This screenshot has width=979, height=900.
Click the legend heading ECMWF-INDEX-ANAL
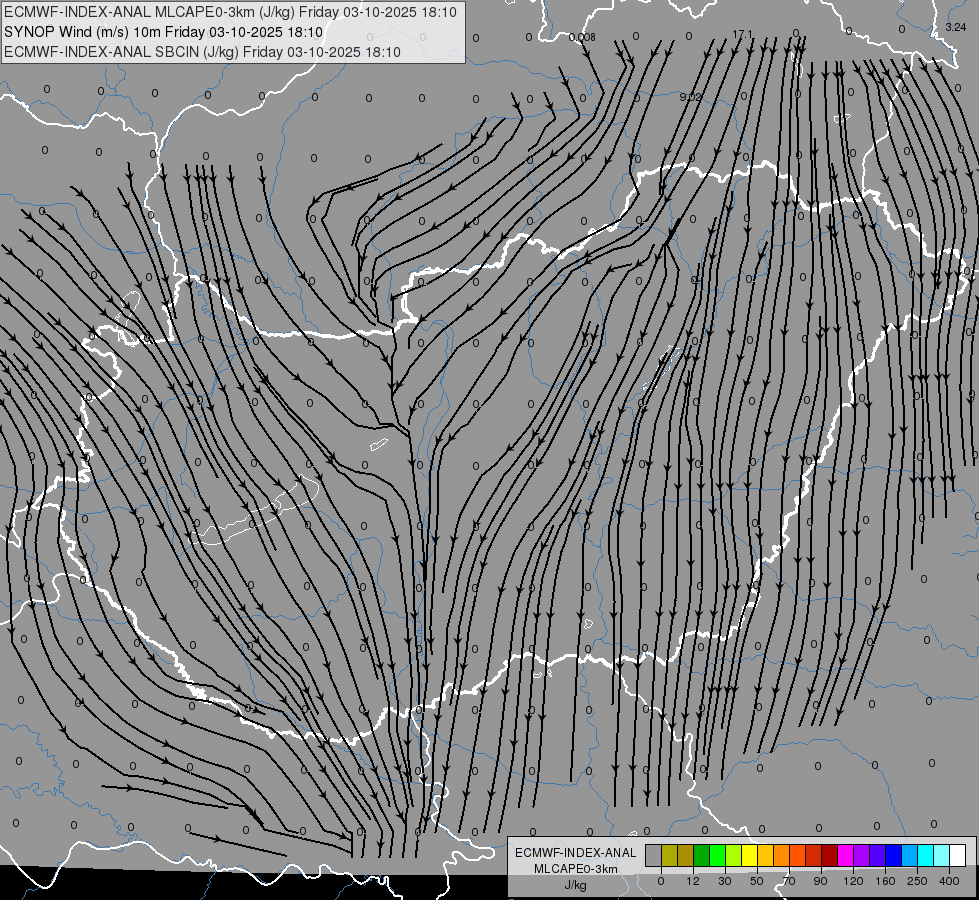(575, 853)
